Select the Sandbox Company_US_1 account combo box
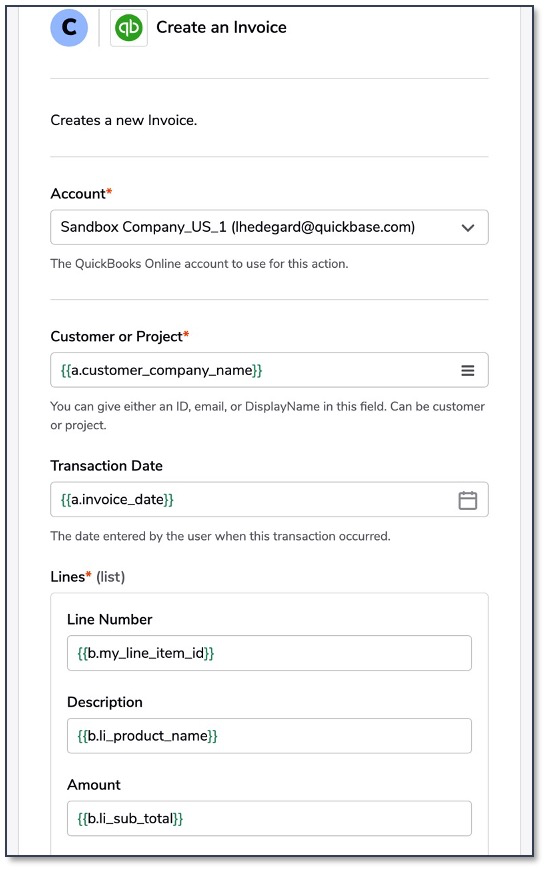Screen dimensions: 546x870 click(x=269, y=227)
